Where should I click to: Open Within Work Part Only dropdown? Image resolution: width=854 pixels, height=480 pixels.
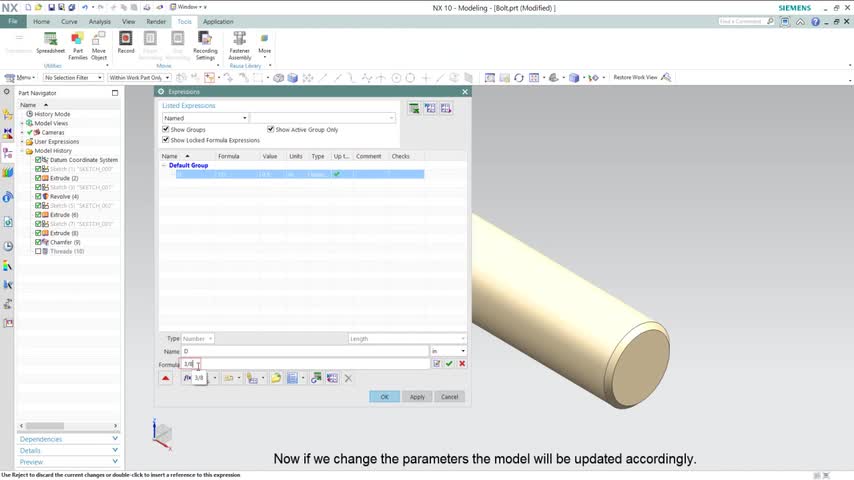coord(139,77)
